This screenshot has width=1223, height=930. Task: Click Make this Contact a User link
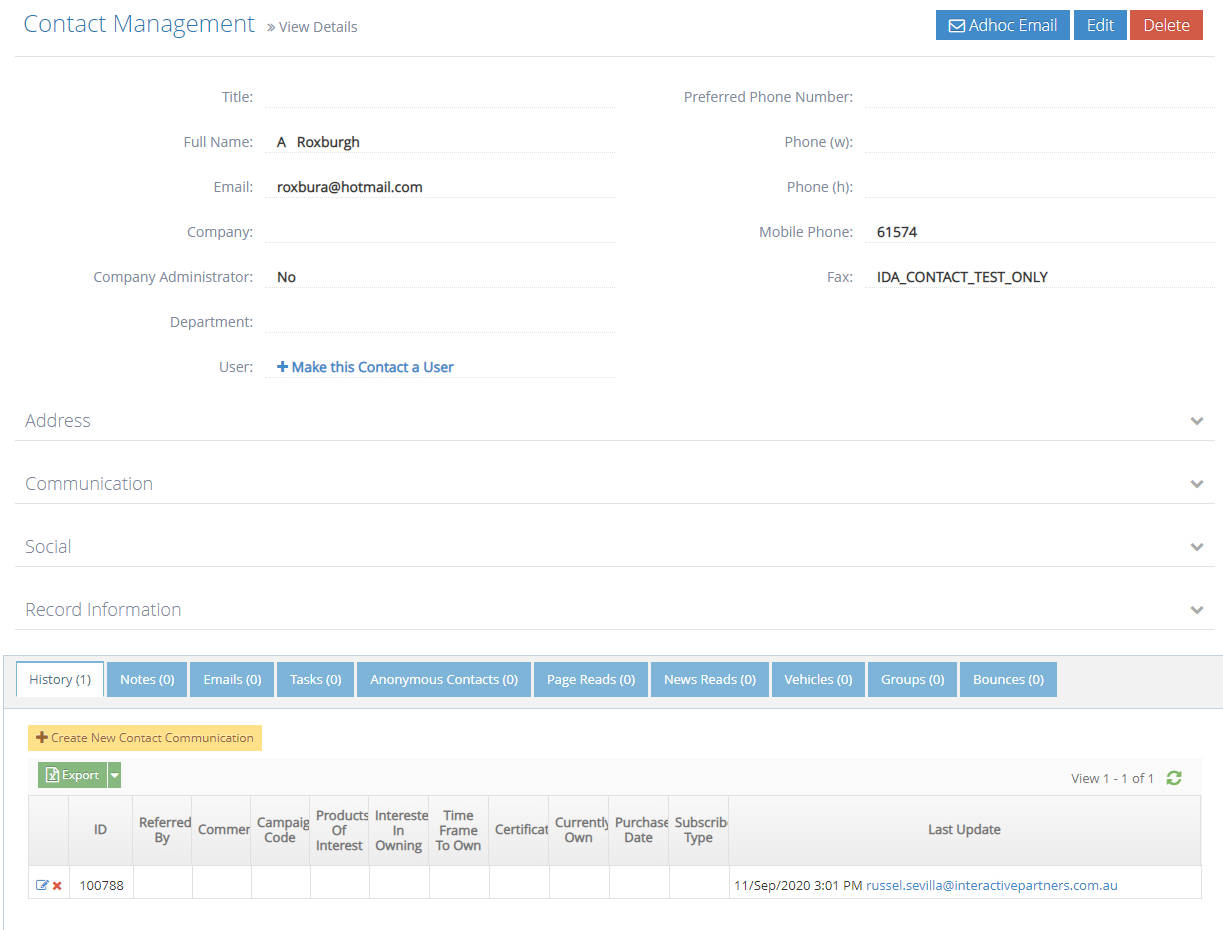pos(365,367)
